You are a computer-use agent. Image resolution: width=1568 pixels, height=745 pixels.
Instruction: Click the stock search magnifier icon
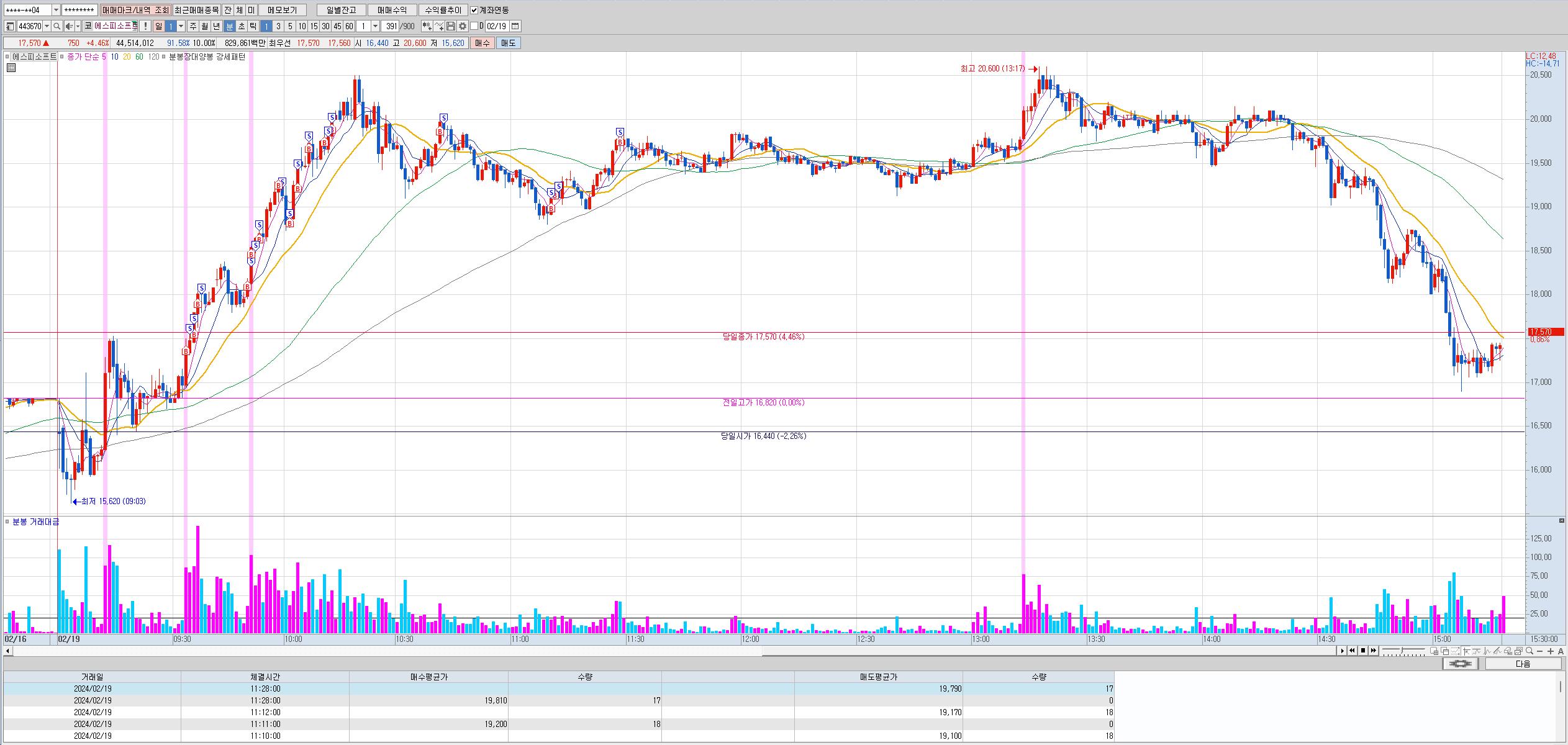point(57,26)
